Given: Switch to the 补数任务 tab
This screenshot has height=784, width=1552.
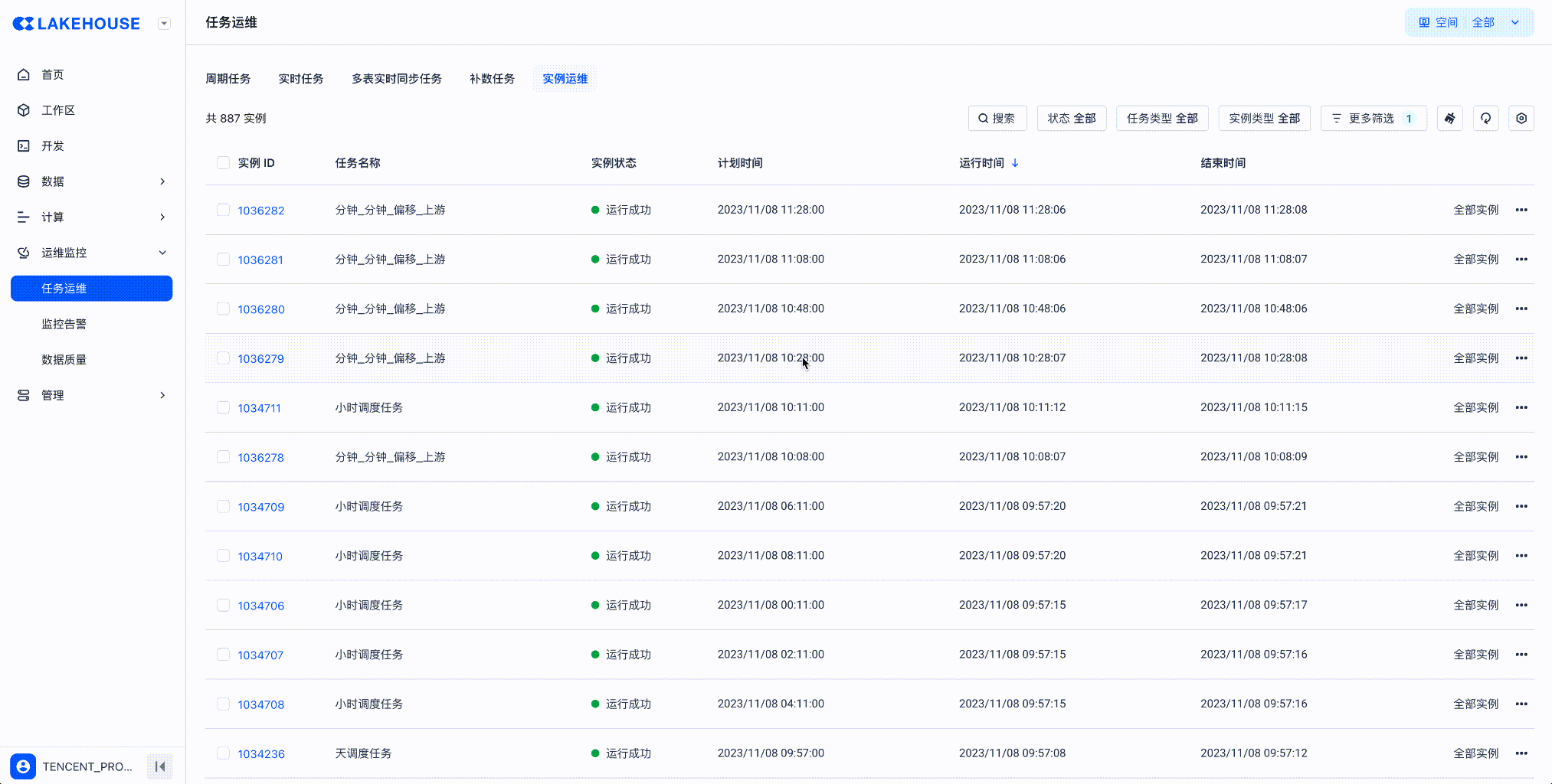Looking at the screenshot, I should coord(492,79).
